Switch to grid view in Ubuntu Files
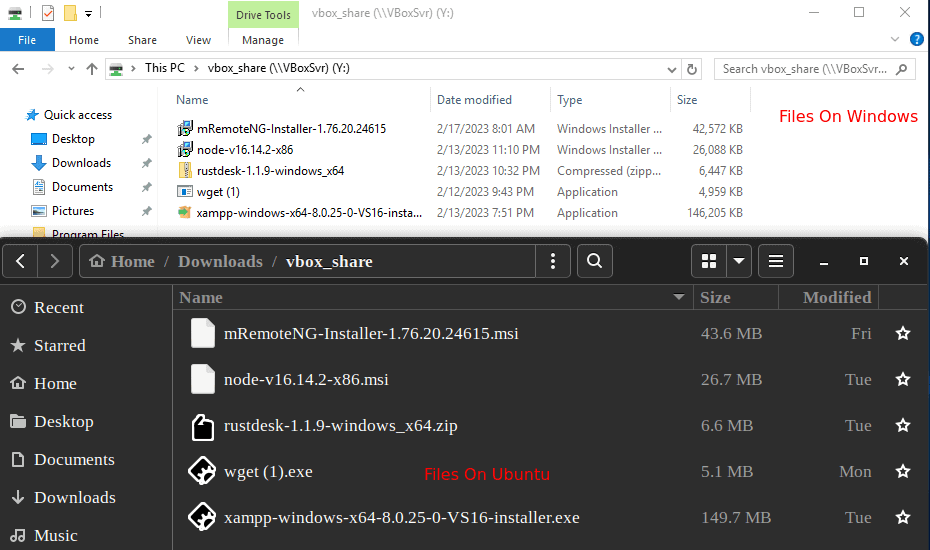 pyautogui.click(x=709, y=261)
